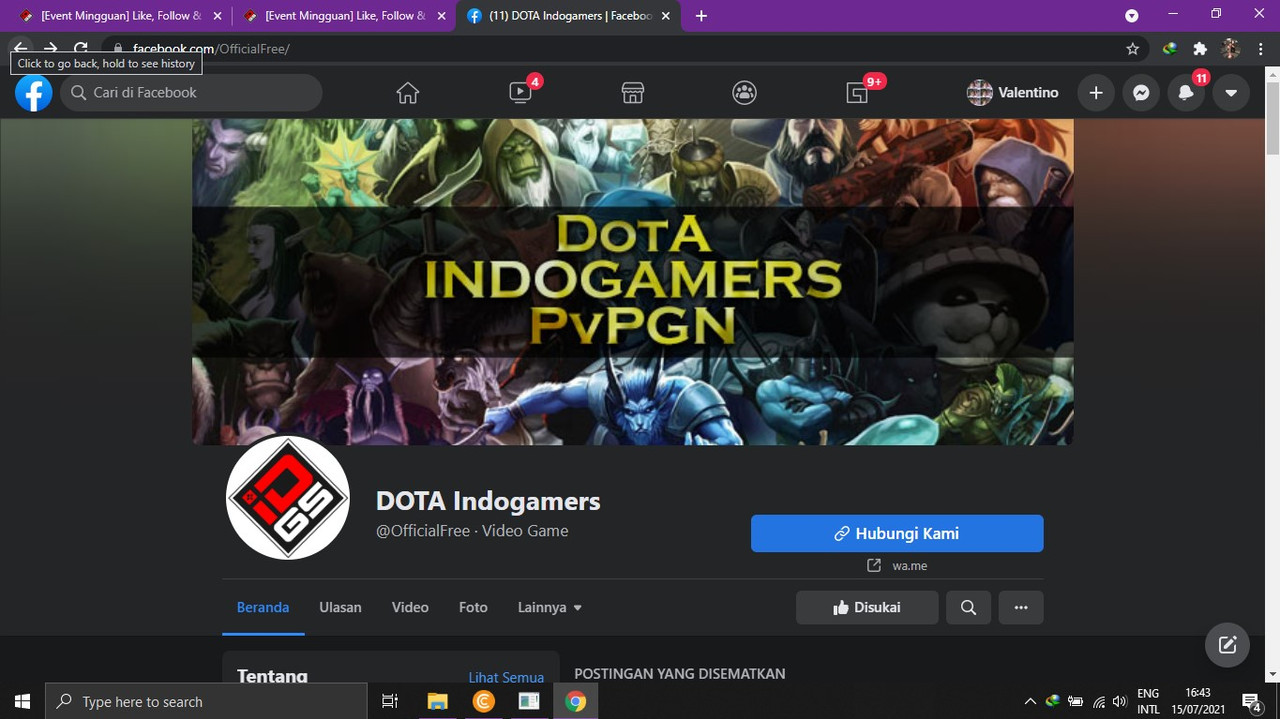The image size is (1280, 719).
Task: Click the browser forward arrow
Action: tap(51, 48)
